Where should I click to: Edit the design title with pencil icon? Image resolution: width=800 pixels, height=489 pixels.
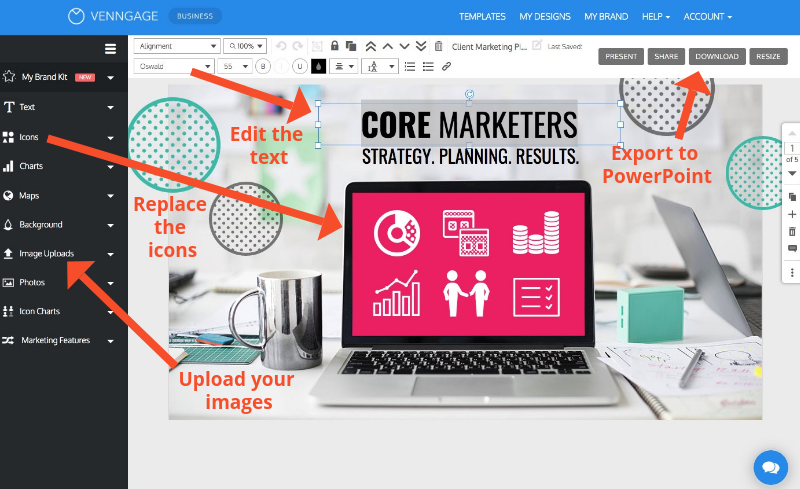(537, 45)
